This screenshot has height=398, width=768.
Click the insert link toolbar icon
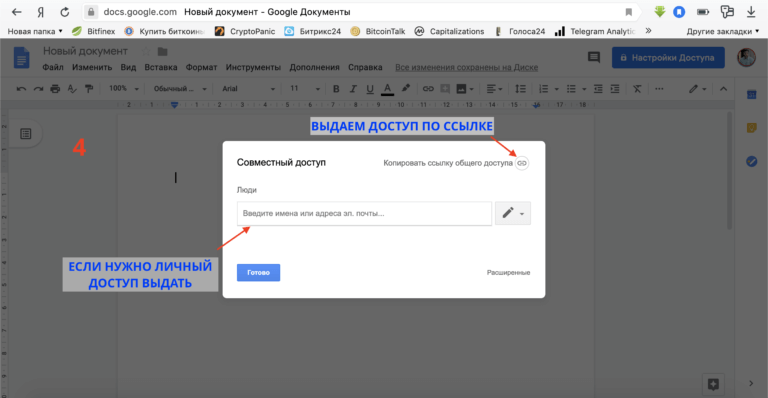[x=428, y=89]
